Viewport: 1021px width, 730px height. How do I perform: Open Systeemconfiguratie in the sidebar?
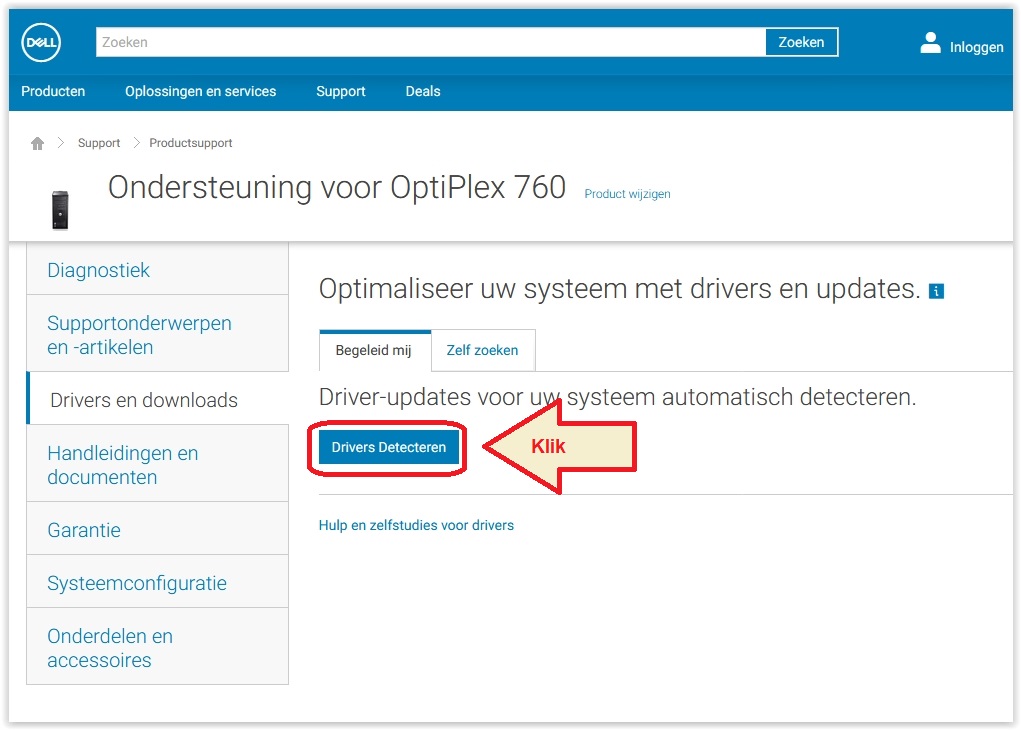coord(158,582)
